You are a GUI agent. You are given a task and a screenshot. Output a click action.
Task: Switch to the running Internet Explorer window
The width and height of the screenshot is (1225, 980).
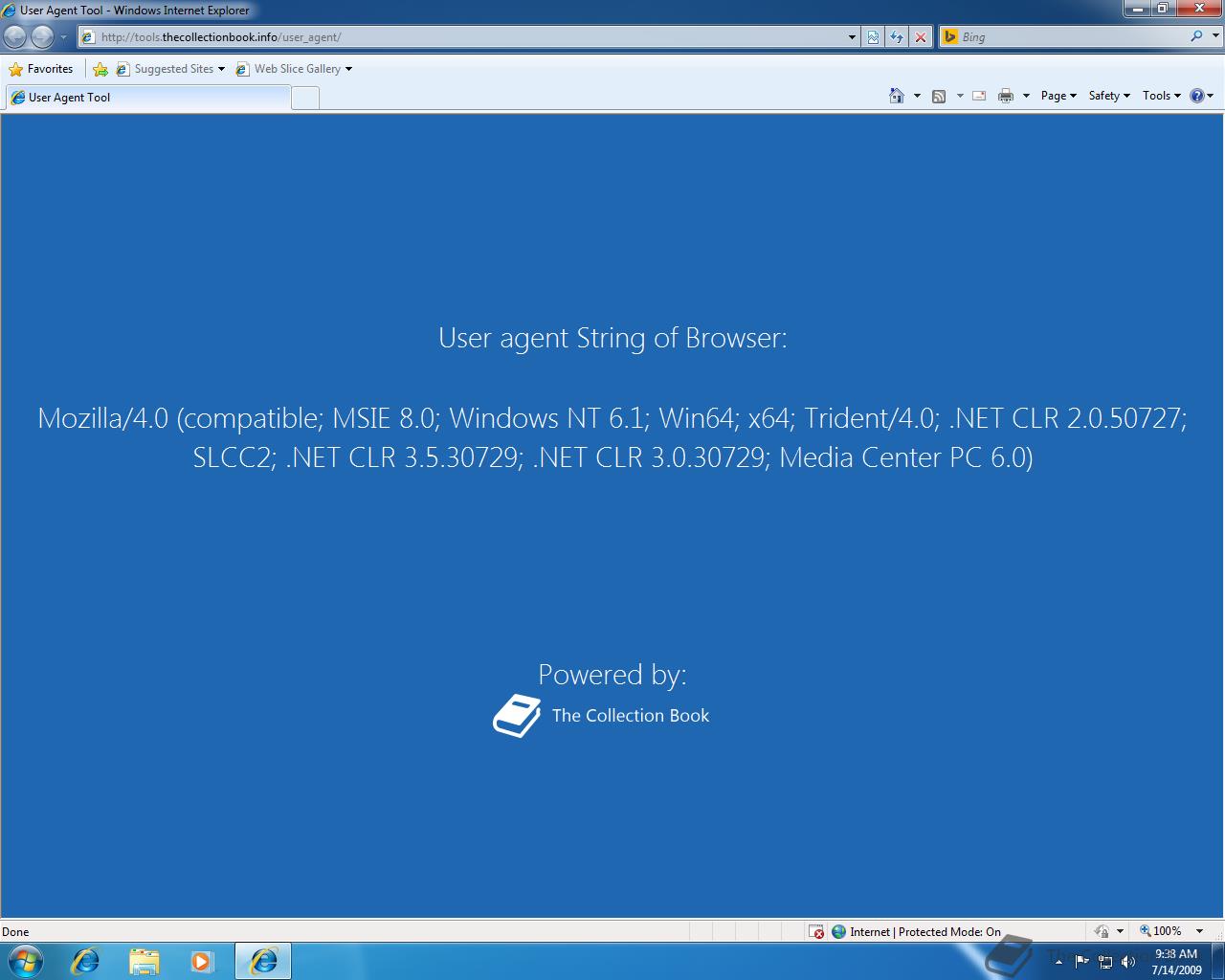[263, 961]
